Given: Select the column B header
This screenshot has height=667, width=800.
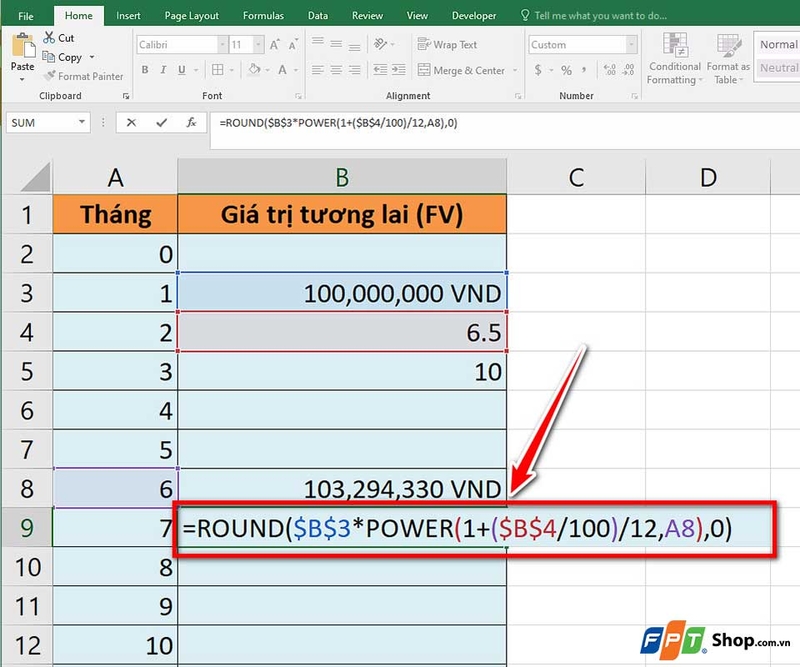Looking at the screenshot, I should click(x=343, y=176).
